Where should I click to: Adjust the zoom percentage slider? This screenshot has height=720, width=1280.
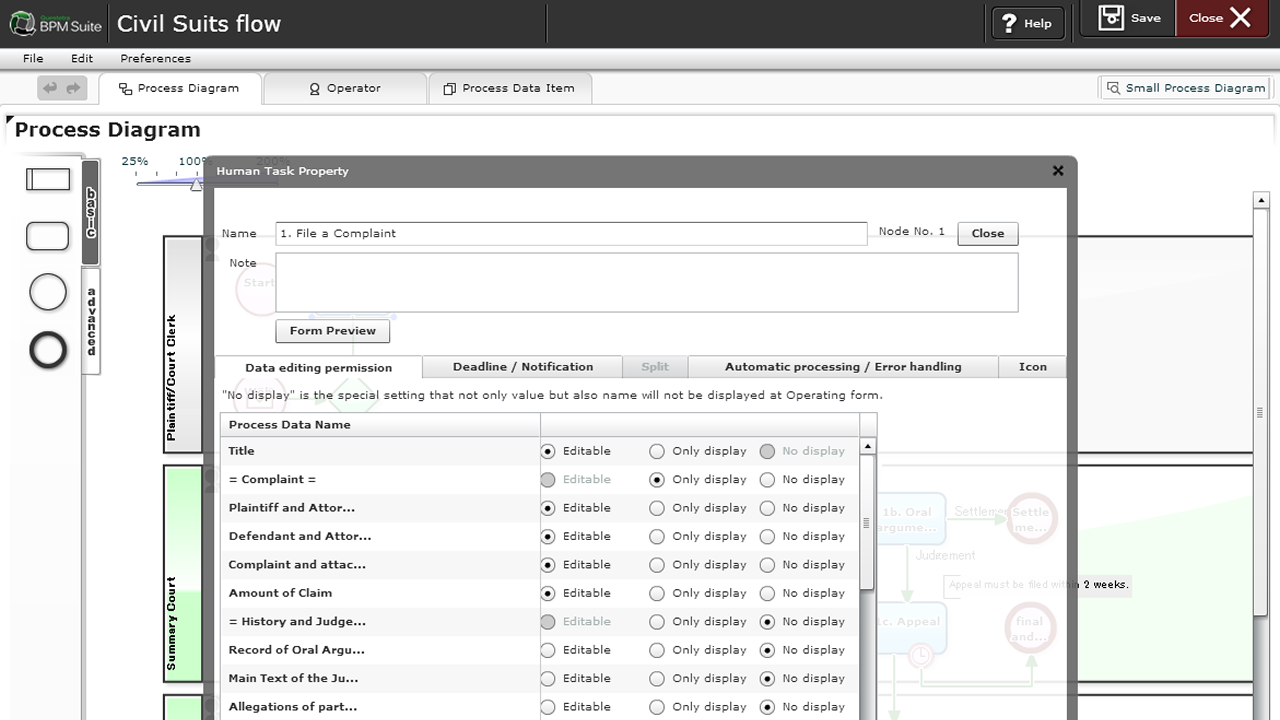pyautogui.click(x=196, y=183)
